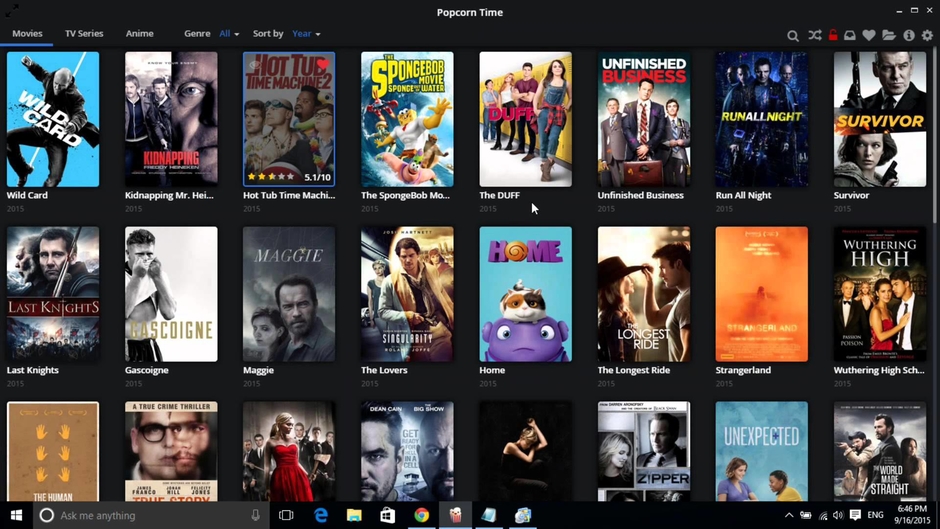Open the Wi-Fi network tray icon
Screen dimensions: 940x529
tap(822, 515)
